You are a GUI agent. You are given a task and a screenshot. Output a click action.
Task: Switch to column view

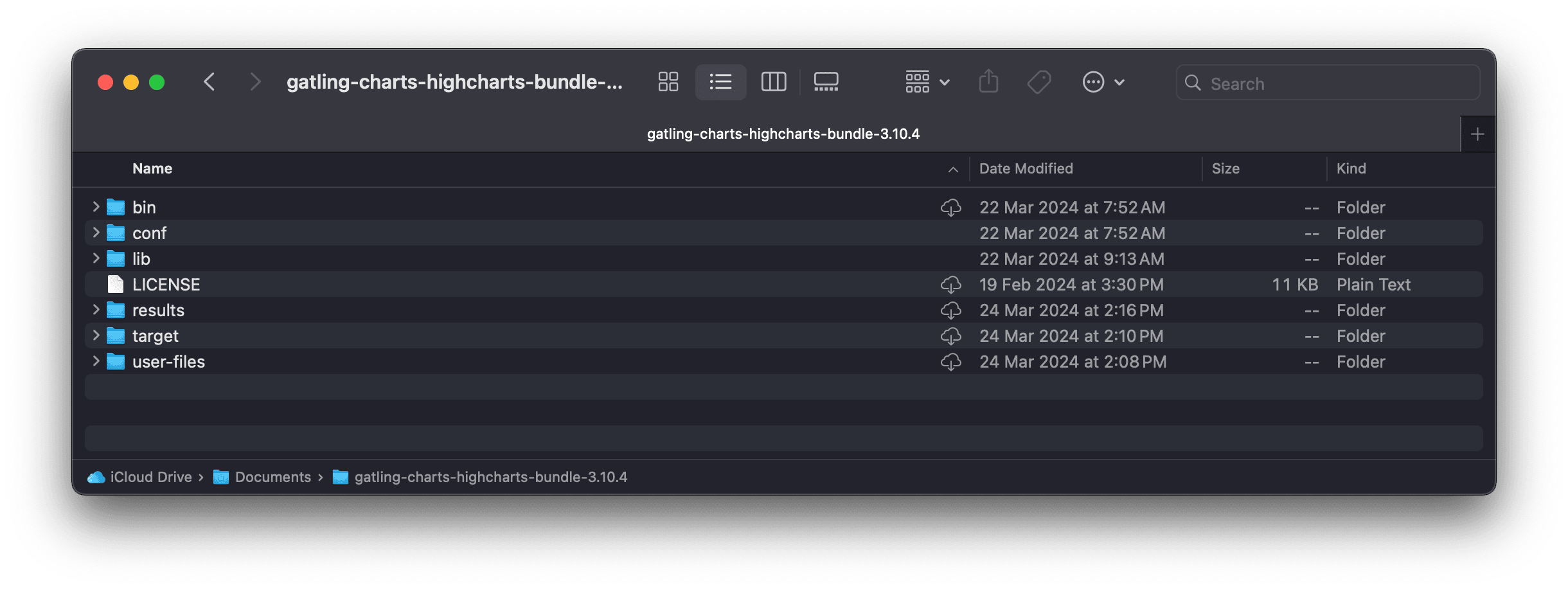pyautogui.click(x=774, y=82)
